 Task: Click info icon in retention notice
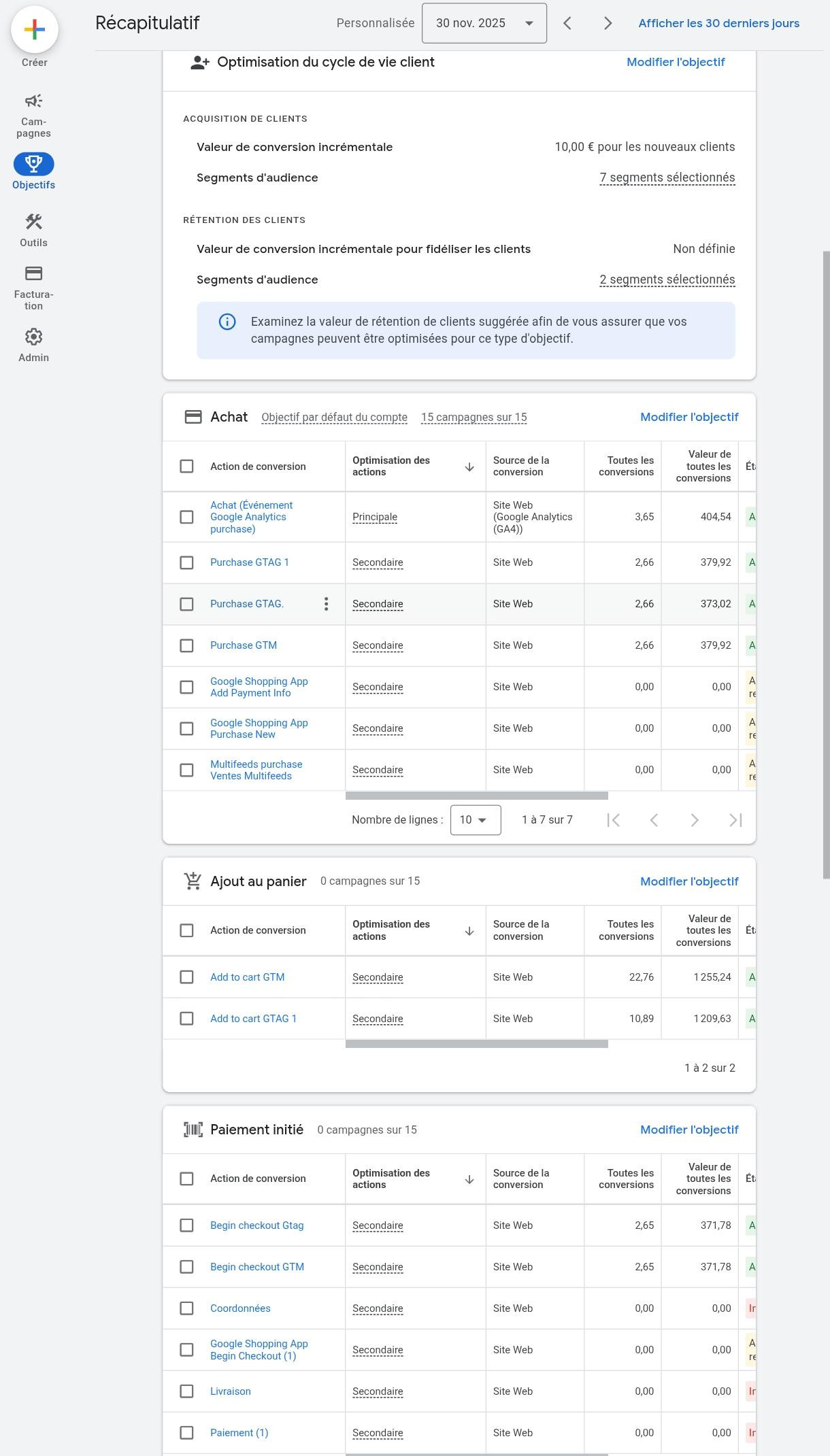click(x=227, y=322)
